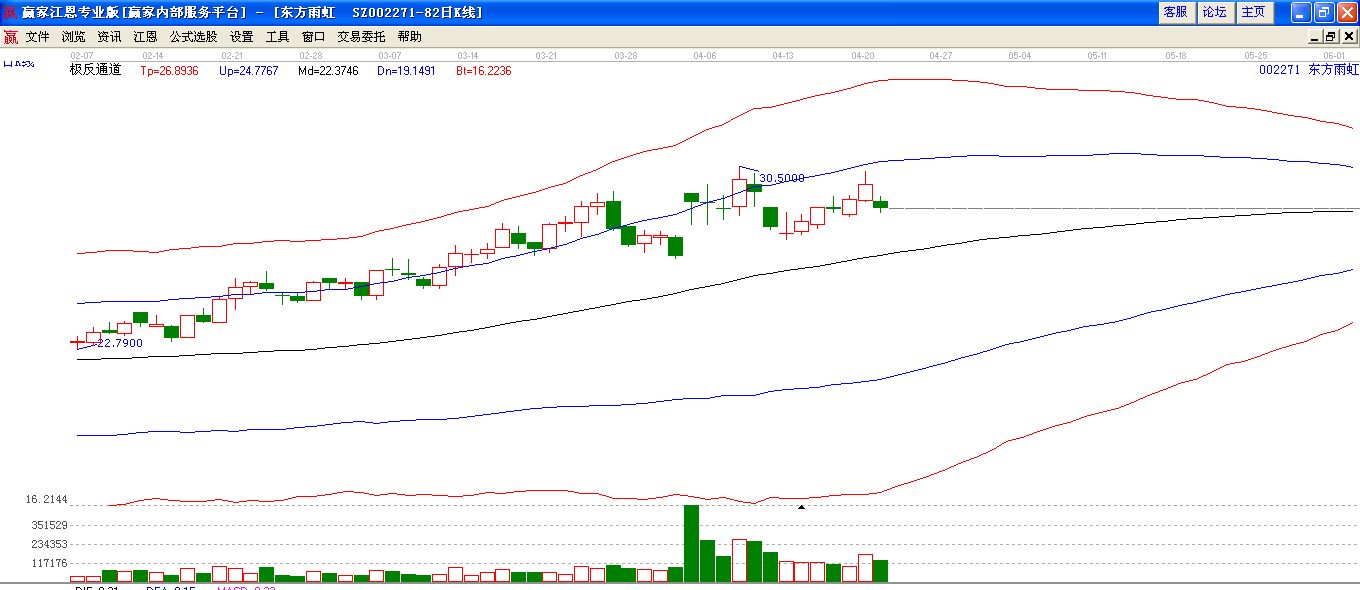Image resolution: width=1360 pixels, height=590 pixels.
Task: Click the Tp=26.8936 indicator value
Action: [169, 71]
